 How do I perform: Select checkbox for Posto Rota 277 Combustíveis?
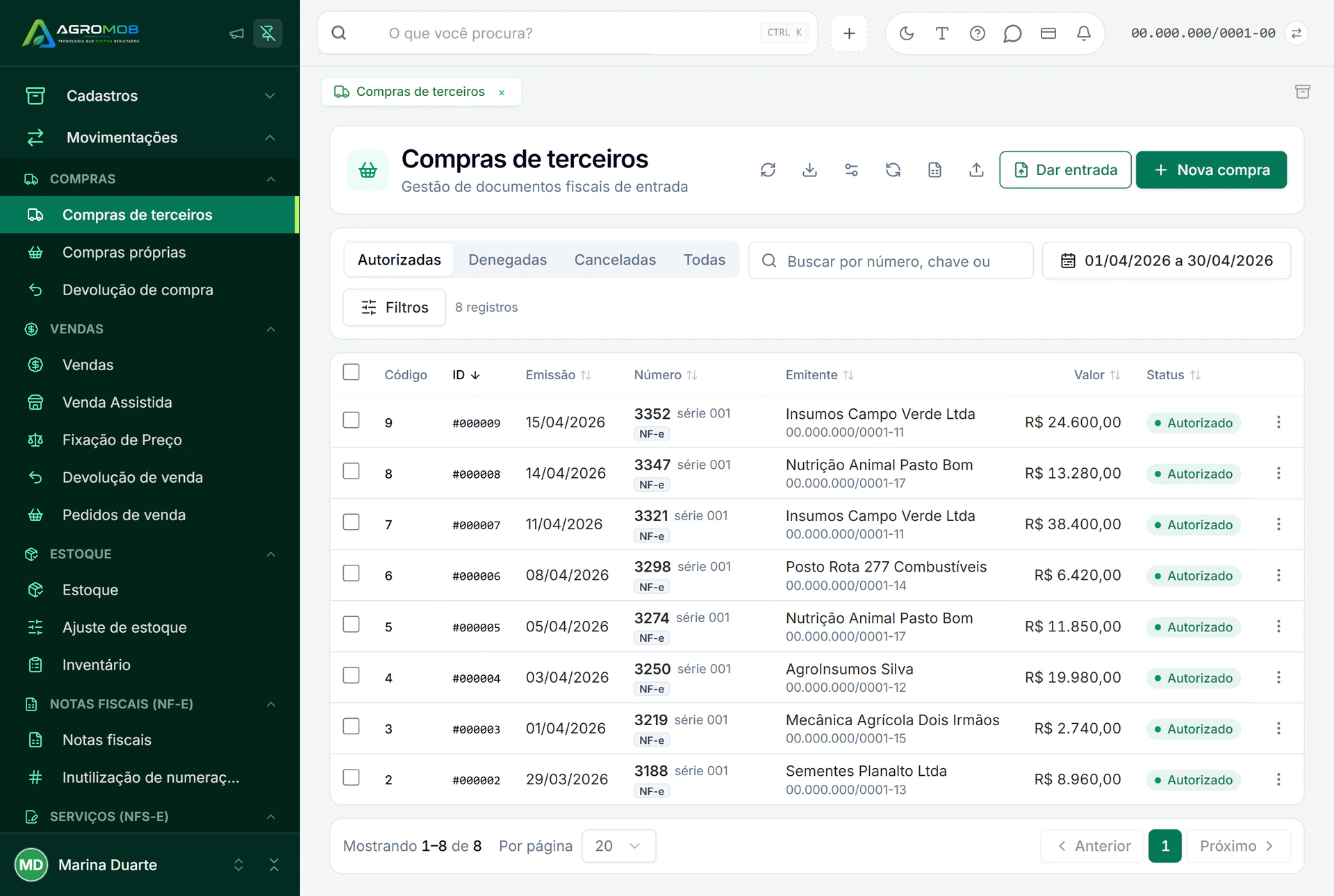[x=352, y=573]
